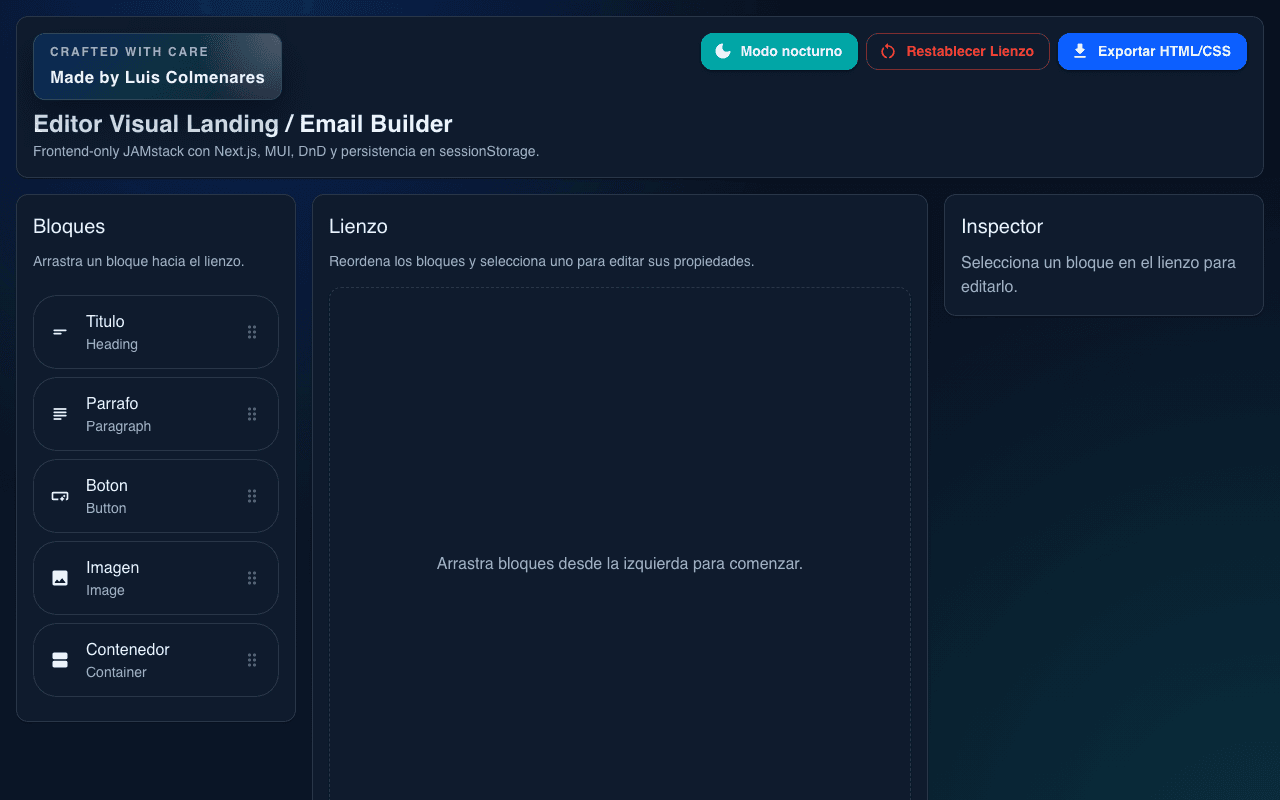Select the Titulo Heading block card

(x=156, y=332)
